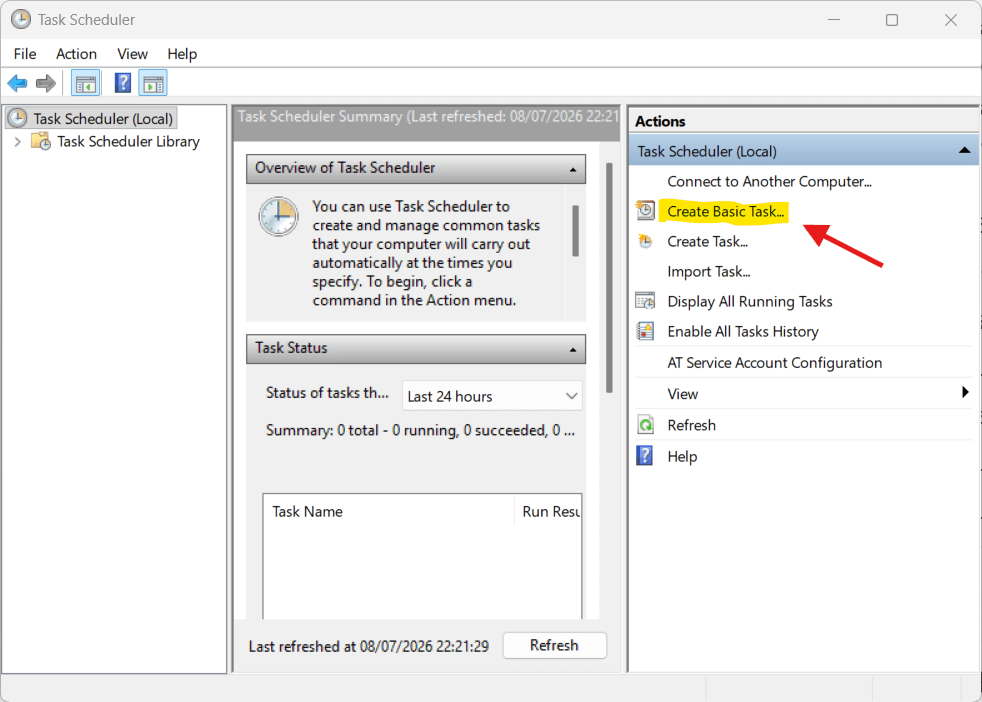Open the View menu in the menu bar
Screen dimensions: 982x702
(x=132, y=54)
